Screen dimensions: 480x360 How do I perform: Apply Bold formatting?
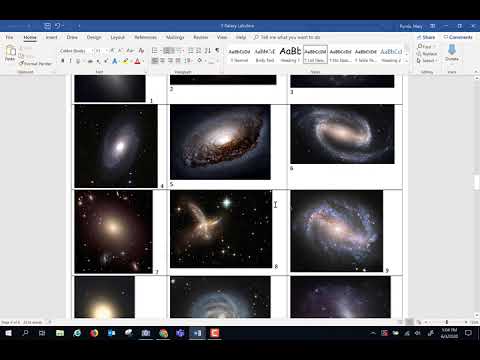click(63, 61)
